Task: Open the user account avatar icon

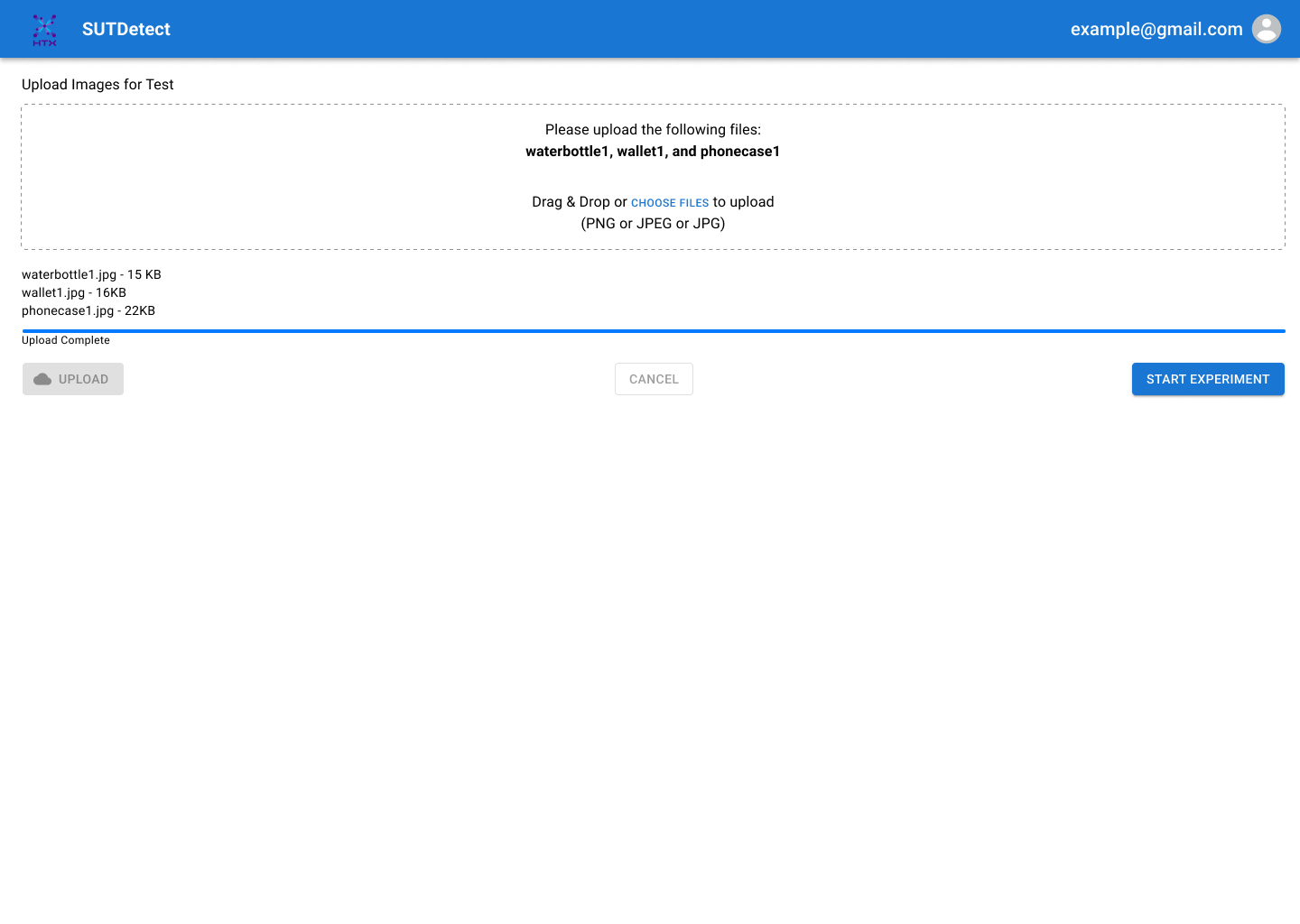Action: (x=1266, y=29)
